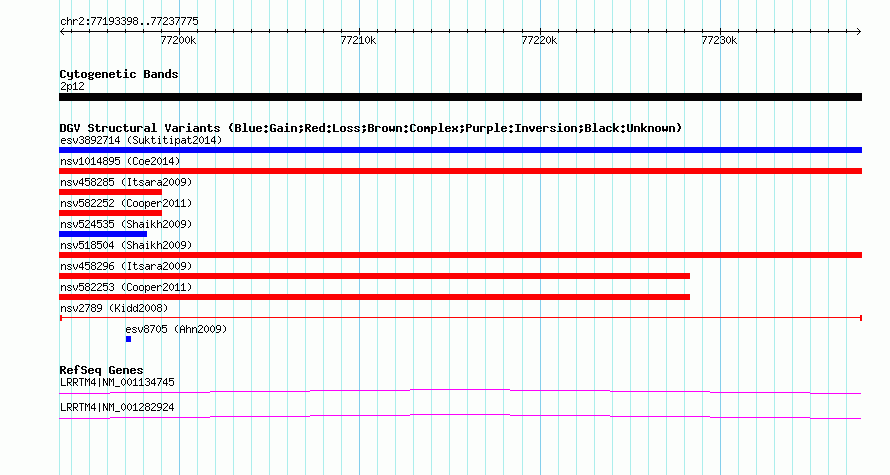
Task: Click the chr2:77193398..77237775 coordinate label
Action: pos(129,22)
